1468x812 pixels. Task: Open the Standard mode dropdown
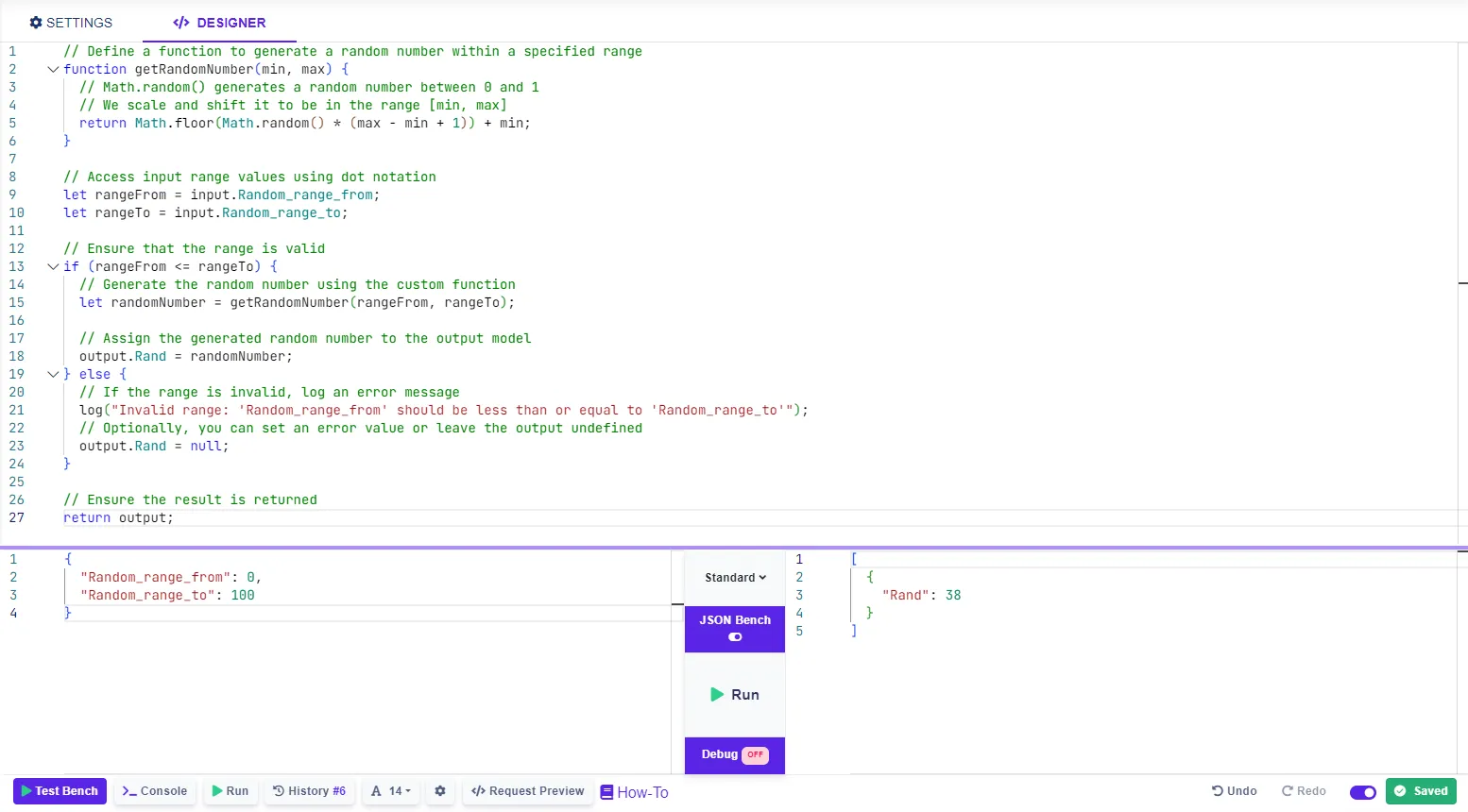coord(735,578)
